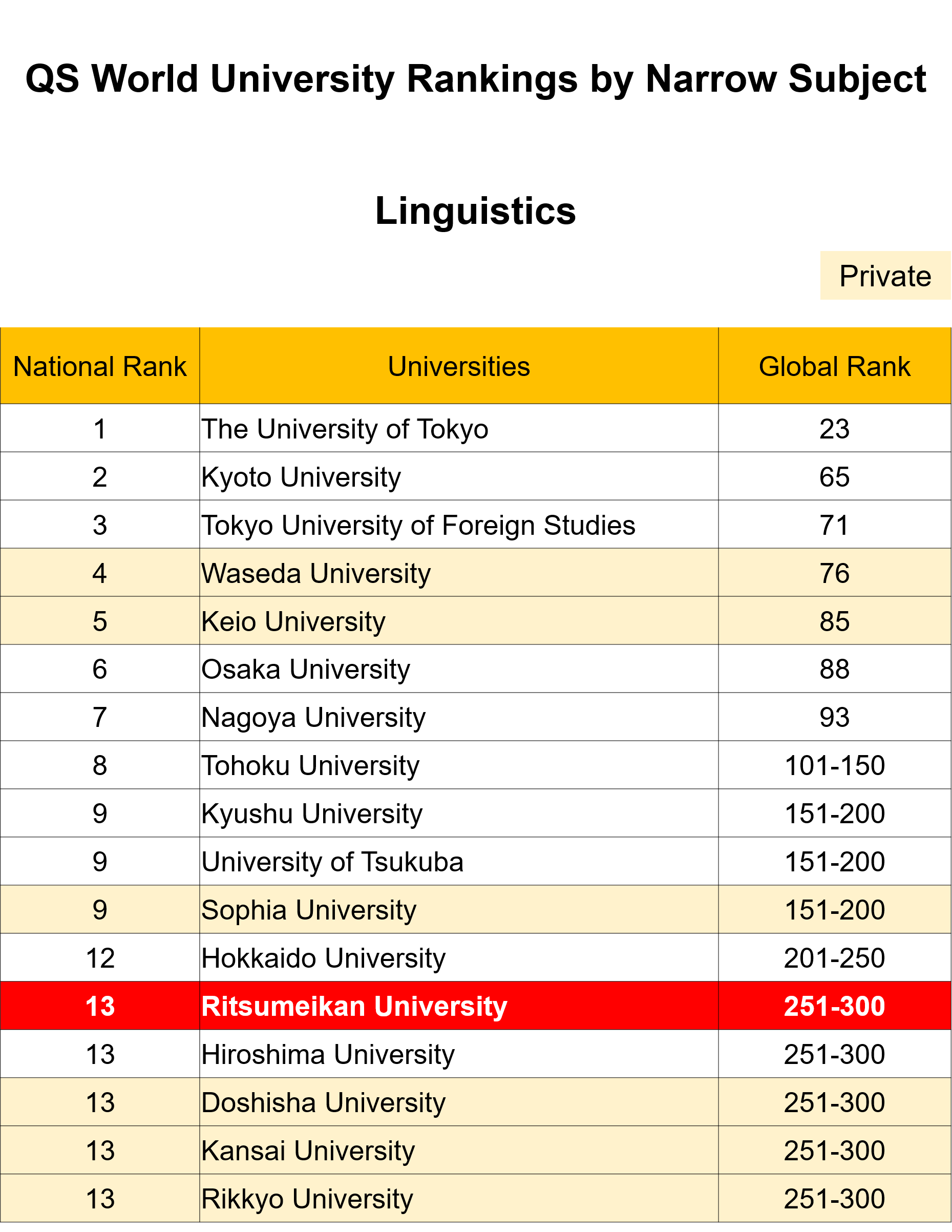The image size is (952, 1232).
Task: Select the 'Tohoku University' cell
Action: click(310, 765)
